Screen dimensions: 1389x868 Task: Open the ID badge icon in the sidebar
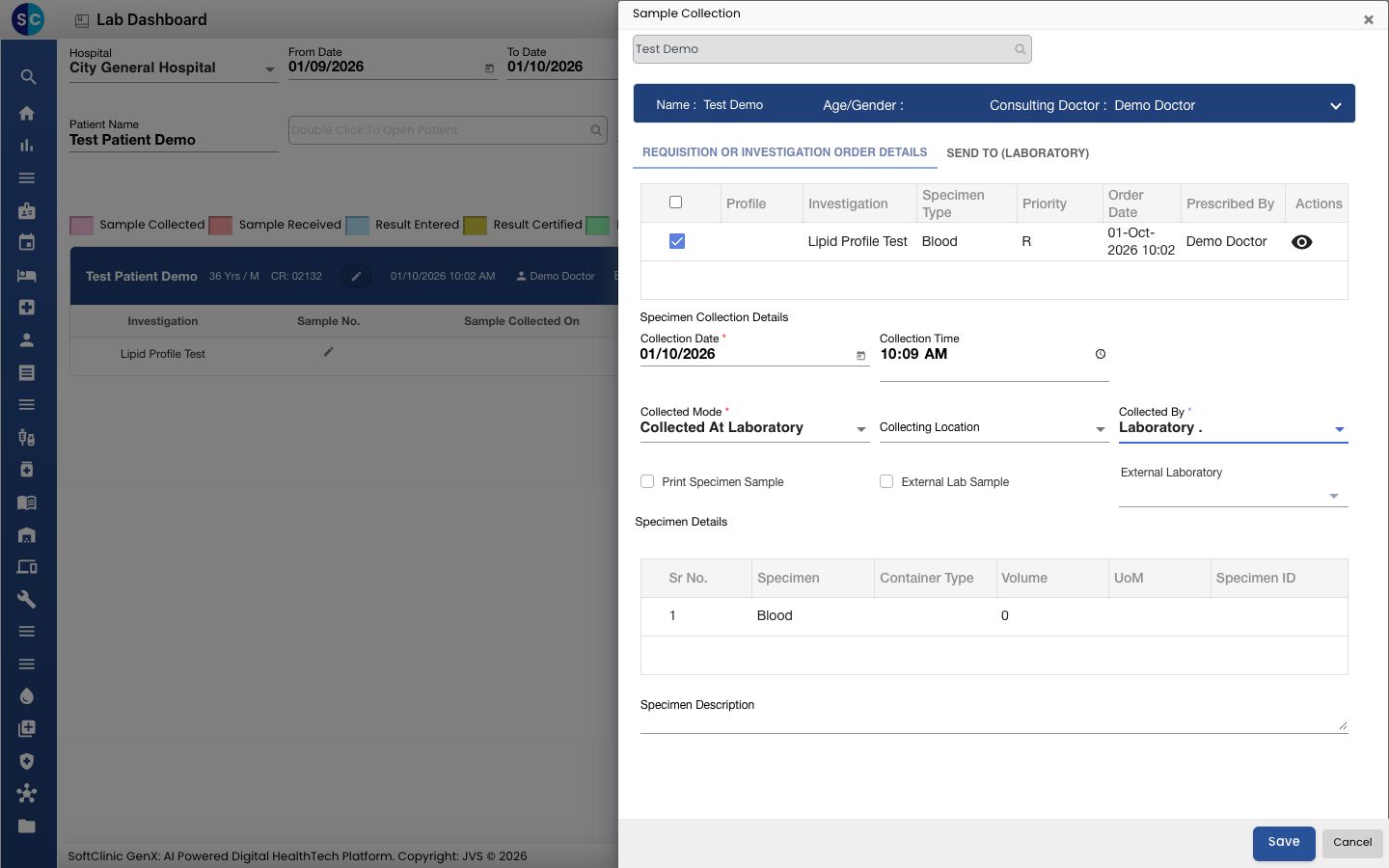[27, 210]
